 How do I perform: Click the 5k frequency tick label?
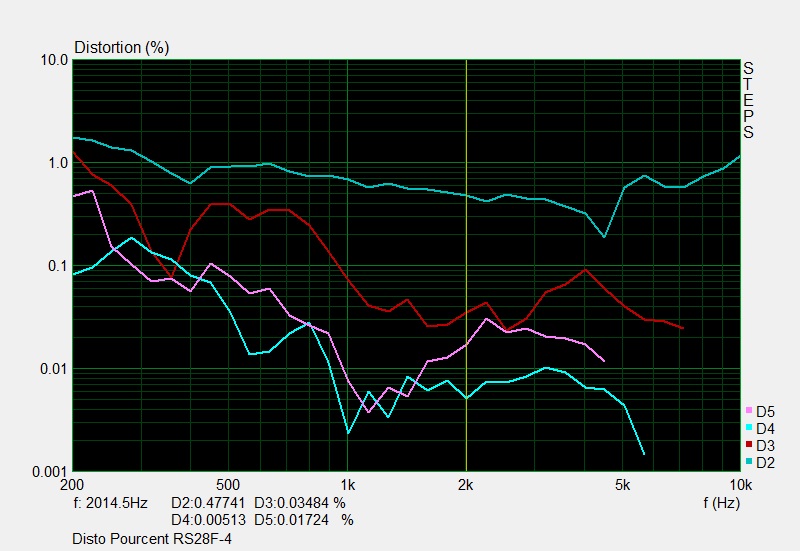pos(622,485)
